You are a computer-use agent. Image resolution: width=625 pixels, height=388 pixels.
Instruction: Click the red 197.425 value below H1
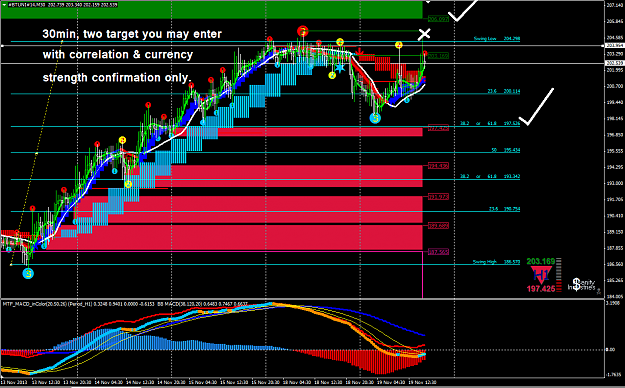[541, 289]
